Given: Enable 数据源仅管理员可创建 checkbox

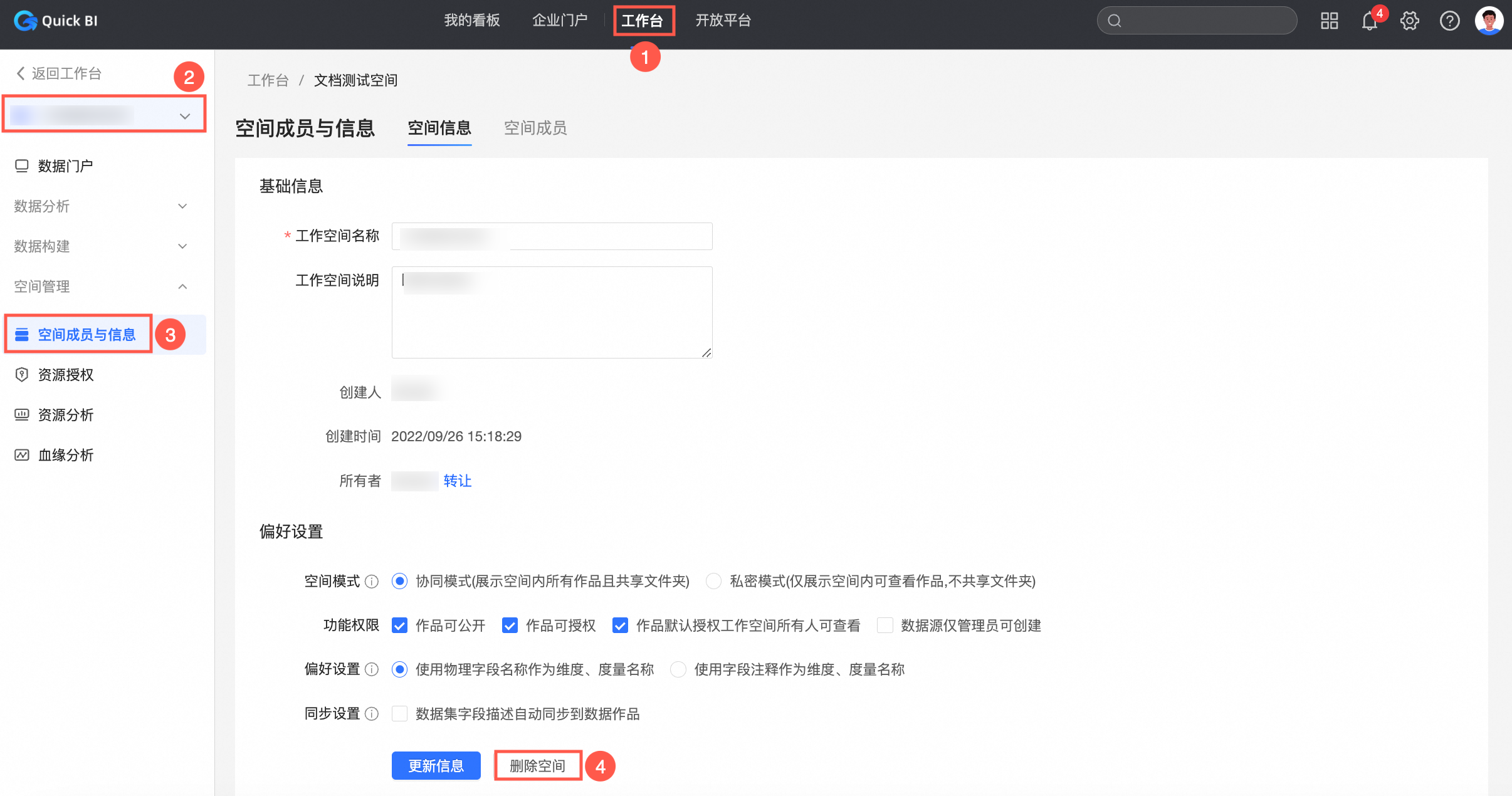Looking at the screenshot, I should point(885,626).
